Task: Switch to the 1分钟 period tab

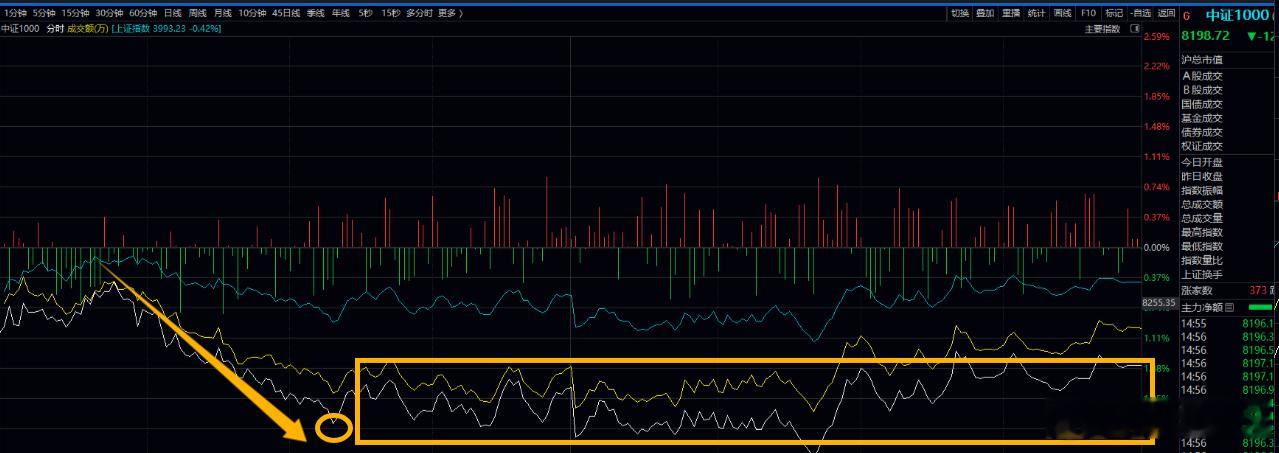Action: tap(15, 13)
